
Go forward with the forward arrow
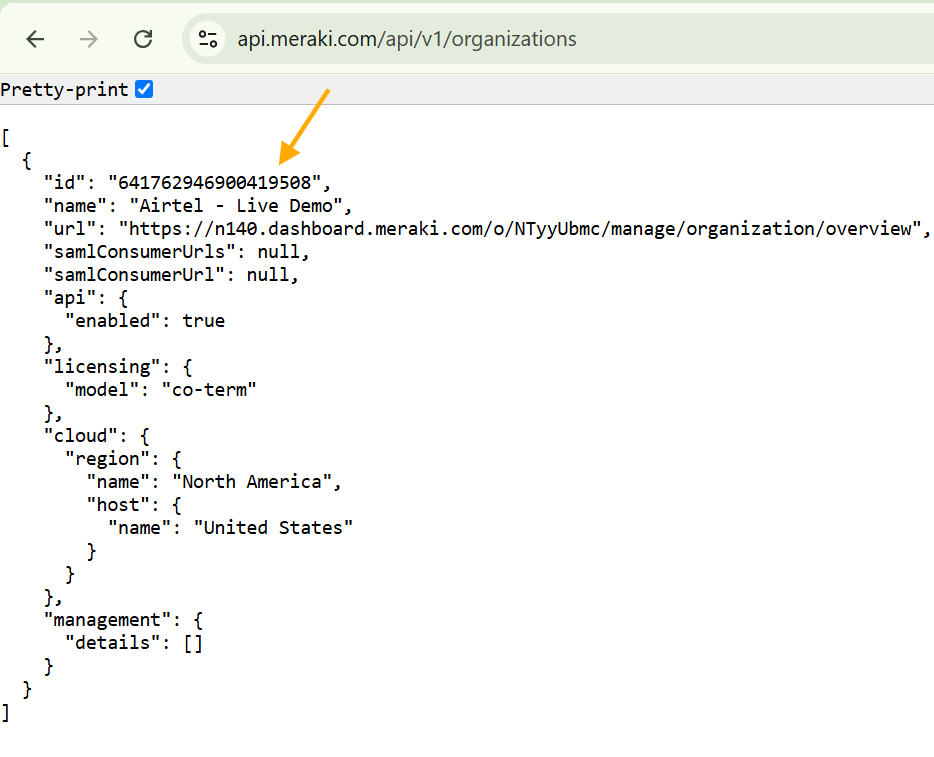89,39
